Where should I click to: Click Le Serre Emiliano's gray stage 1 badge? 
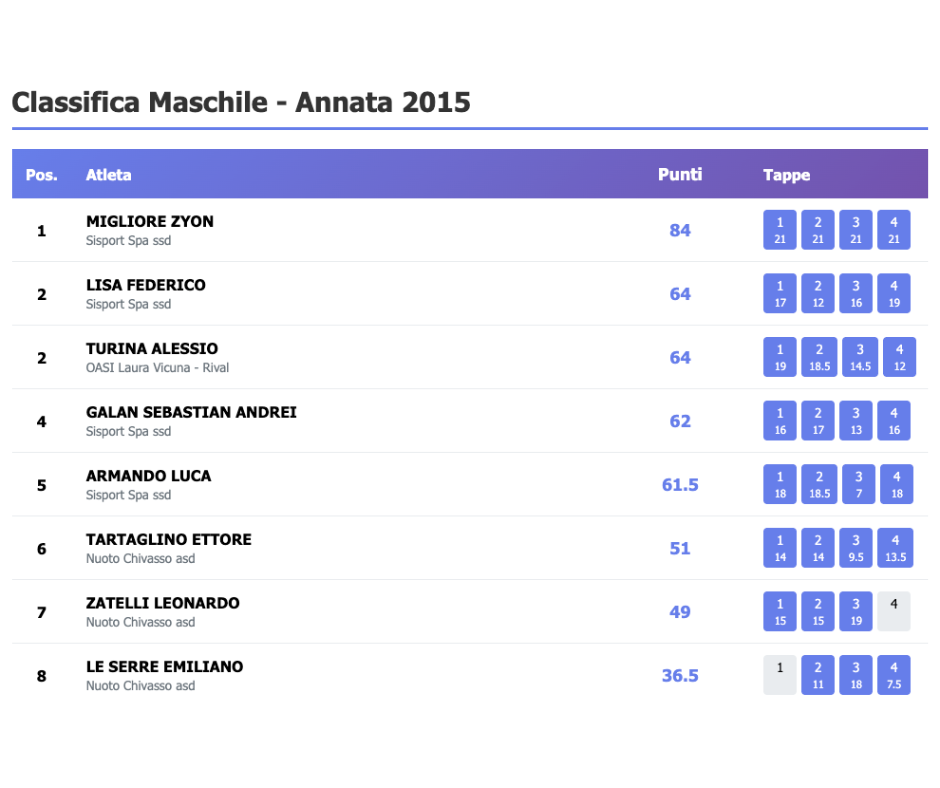coord(780,675)
